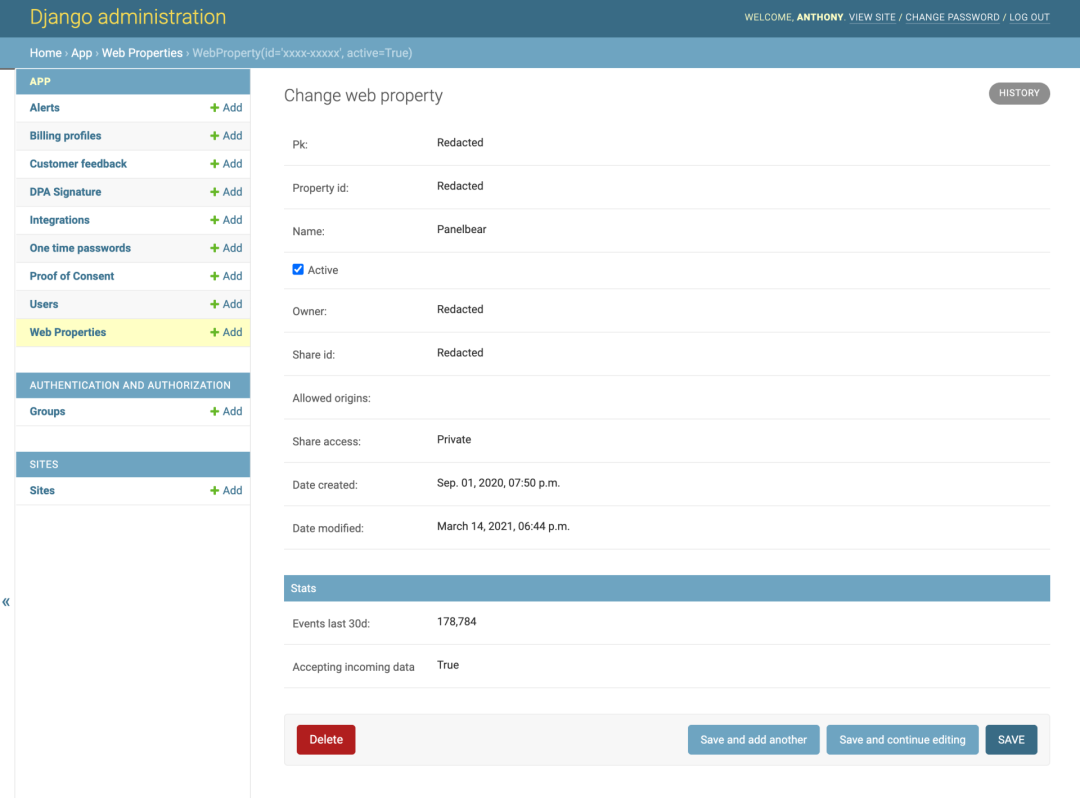The width and height of the screenshot is (1080, 798).
Task: Click the Allowed origins label
Action: click(331, 398)
